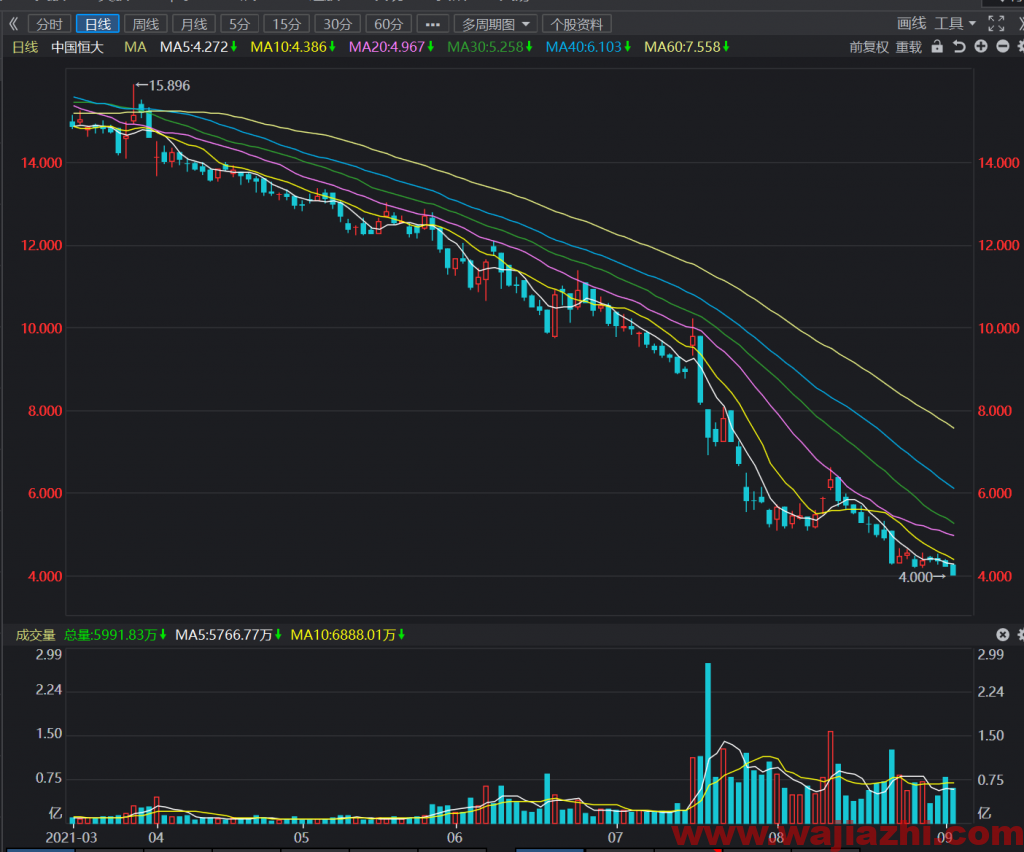Click the 04 month axis label

[155, 838]
